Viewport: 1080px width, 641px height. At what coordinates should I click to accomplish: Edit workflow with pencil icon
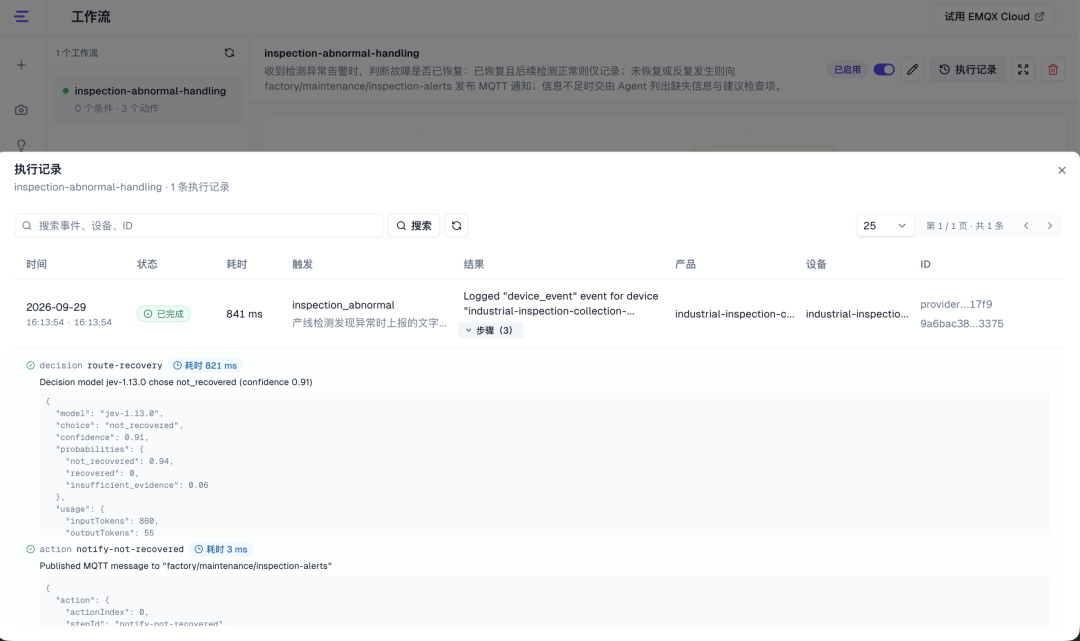[913, 70]
